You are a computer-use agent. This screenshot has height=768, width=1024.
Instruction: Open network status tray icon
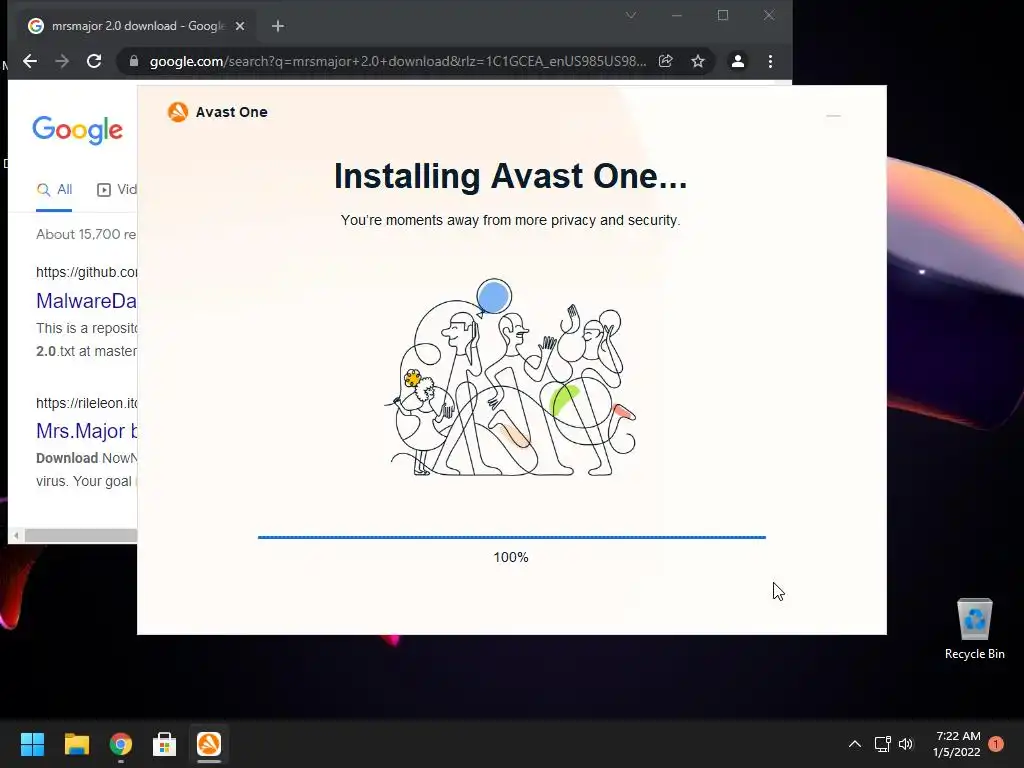(882, 744)
